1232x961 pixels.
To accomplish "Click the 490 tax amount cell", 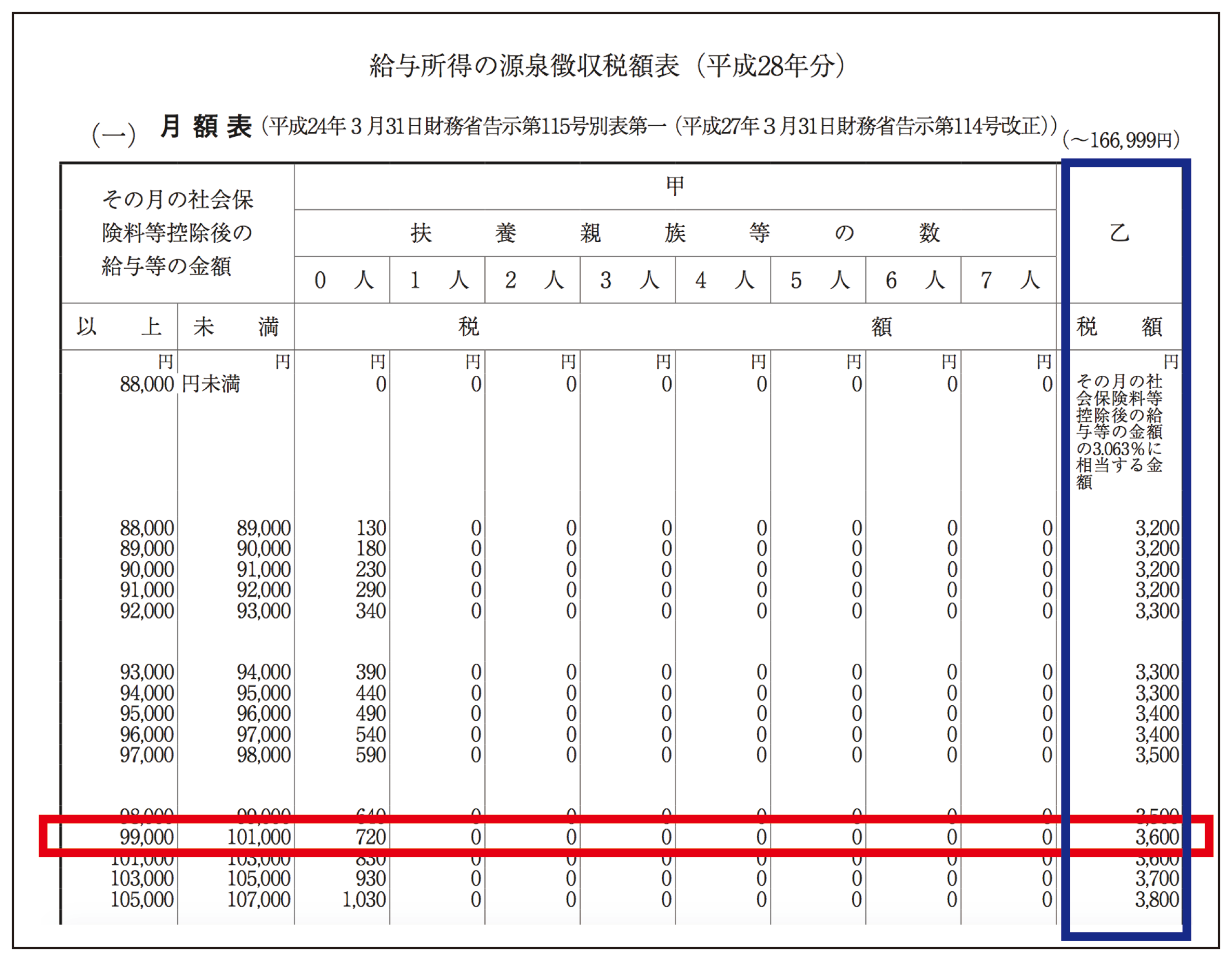I will [371, 714].
